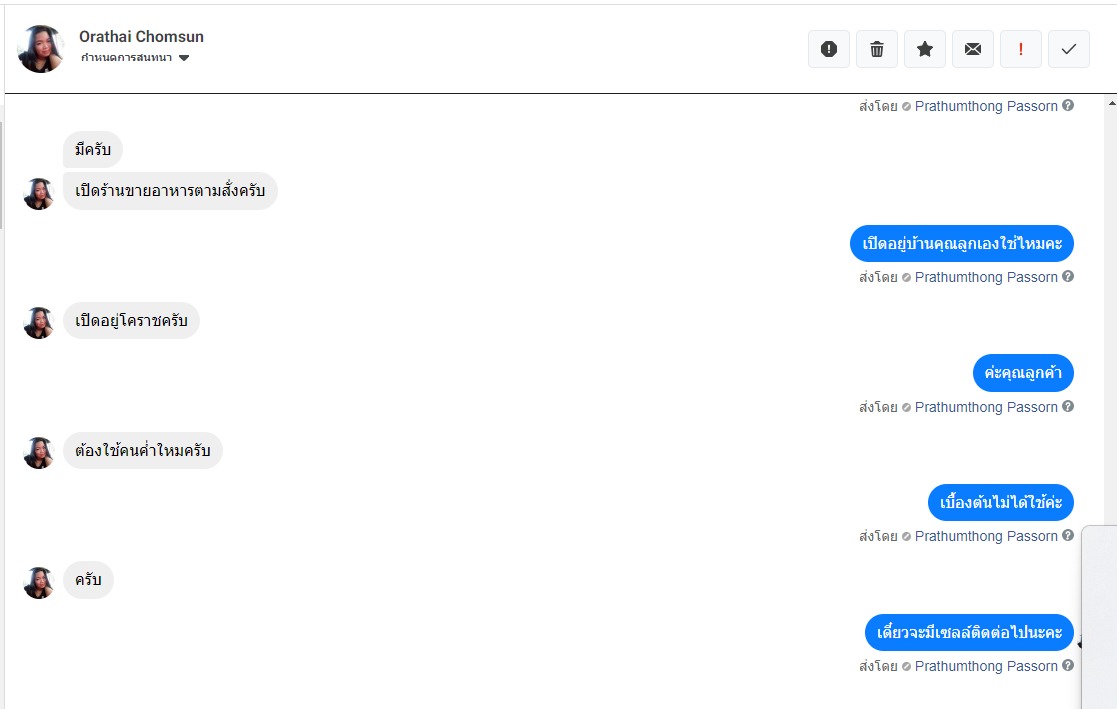The height and width of the screenshot is (709, 1117).
Task: Click the avatar beside the "เปิดอยู่โคราชครับ" message
Action: pyautogui.click(x=39, y=323)
